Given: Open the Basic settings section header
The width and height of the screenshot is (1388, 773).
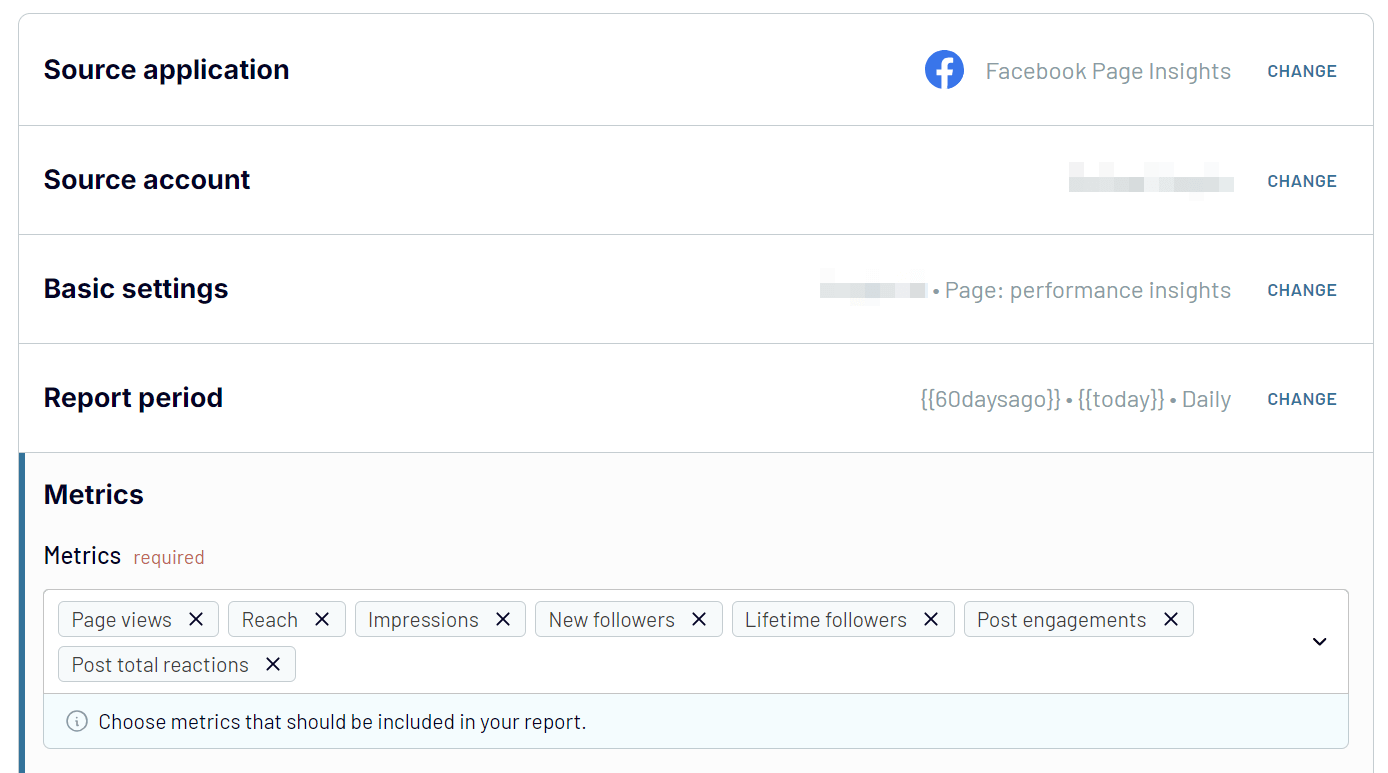Looking at the screenshot, I should tap(136, 289).
